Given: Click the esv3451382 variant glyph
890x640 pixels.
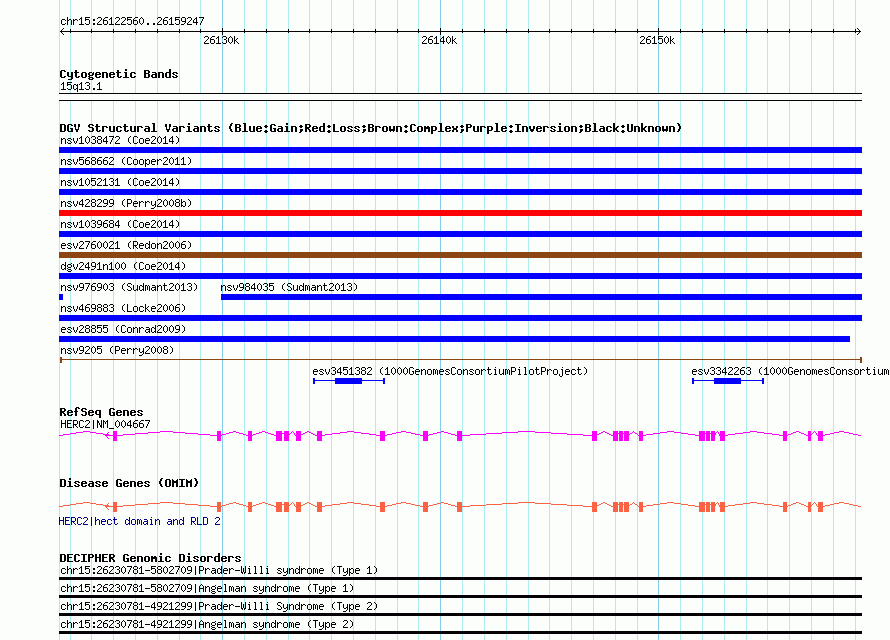Looking at the screenshot, I should click(349, 381).
